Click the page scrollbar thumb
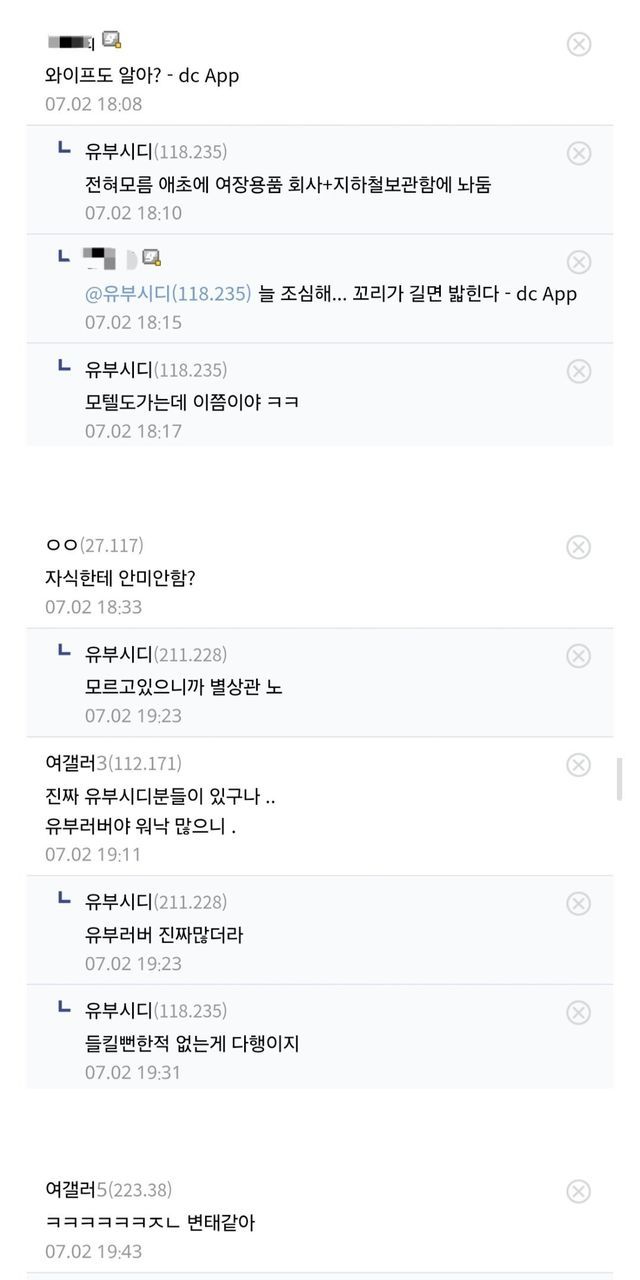The image size is (640, 1280). 619,779
